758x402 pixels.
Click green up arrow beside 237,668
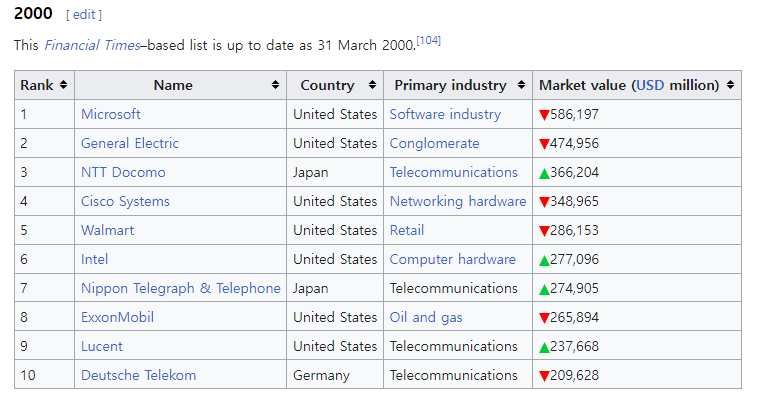pyautogui.click(x=544, y=347)
